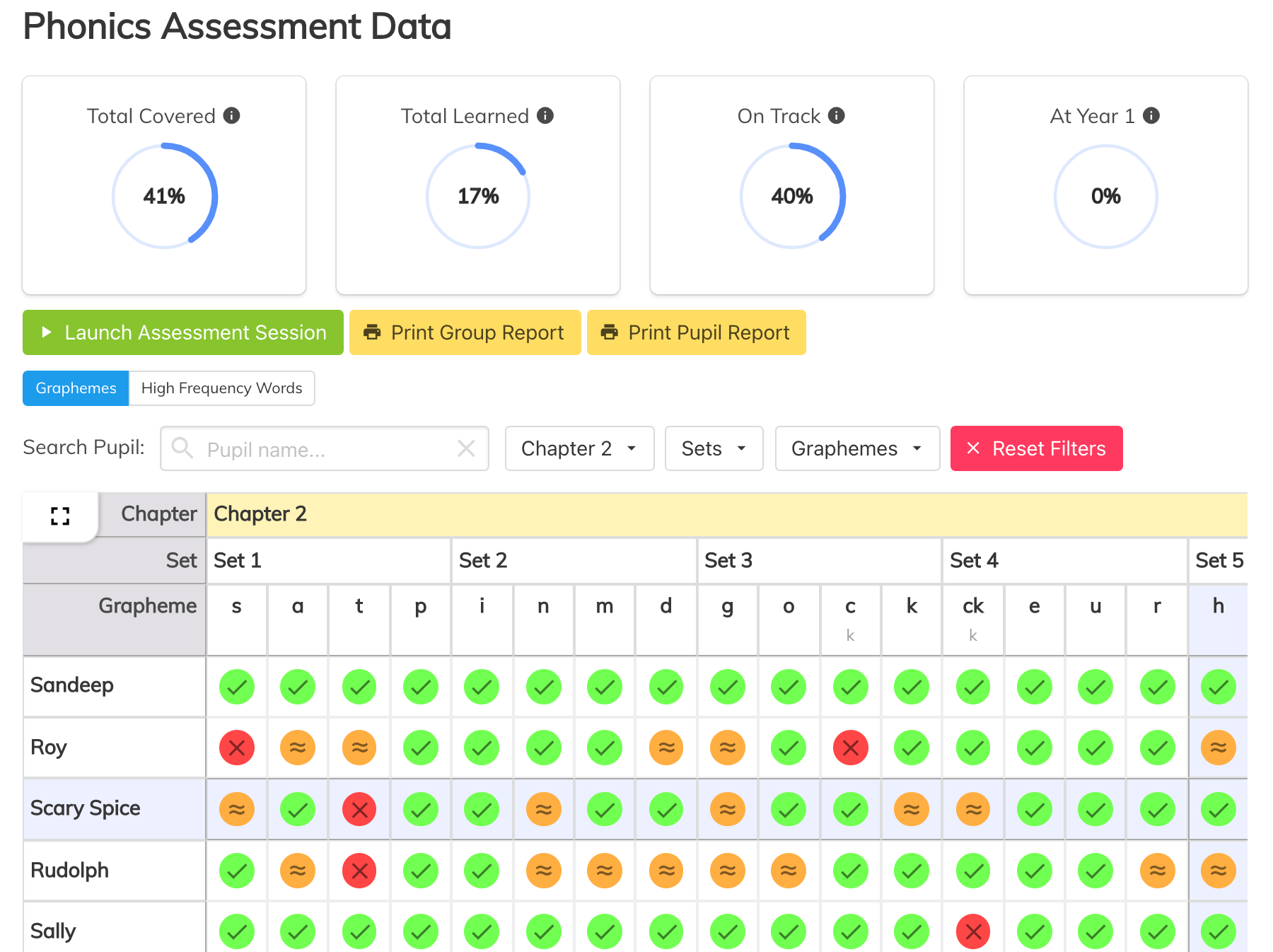This screenshot has width=1273, height=952.
Task: Click grapheme header ck
Action: point(973,620)
